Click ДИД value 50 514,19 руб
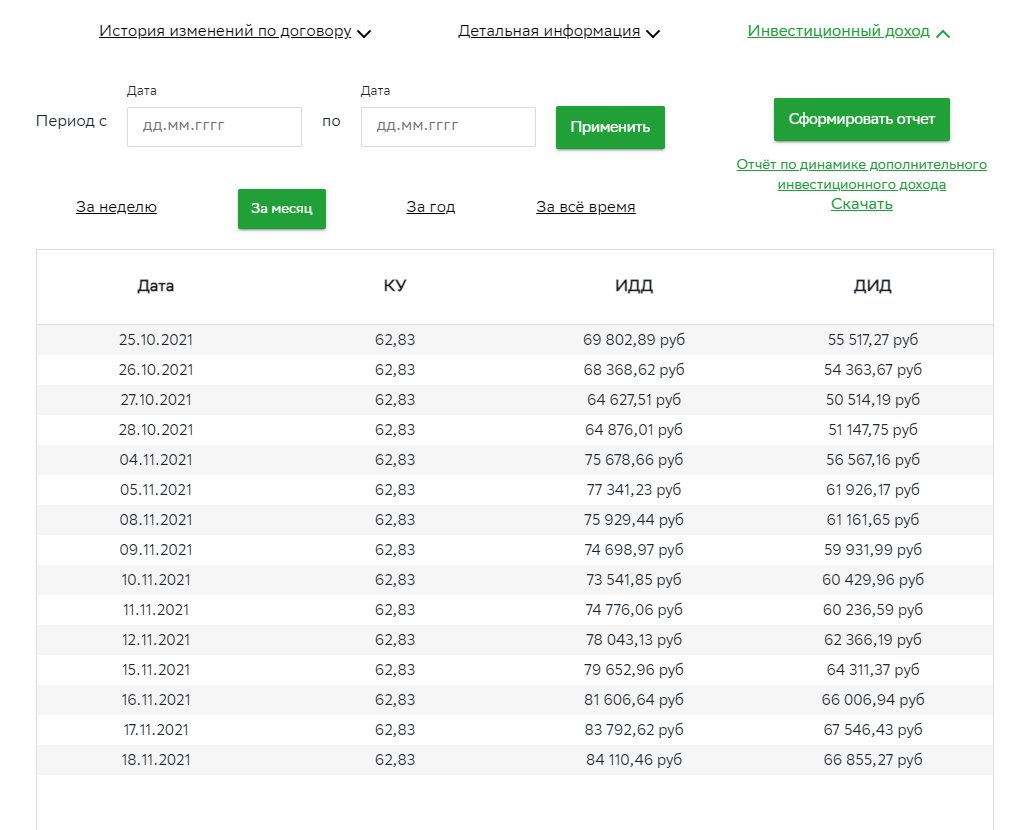 click(873, 400)
